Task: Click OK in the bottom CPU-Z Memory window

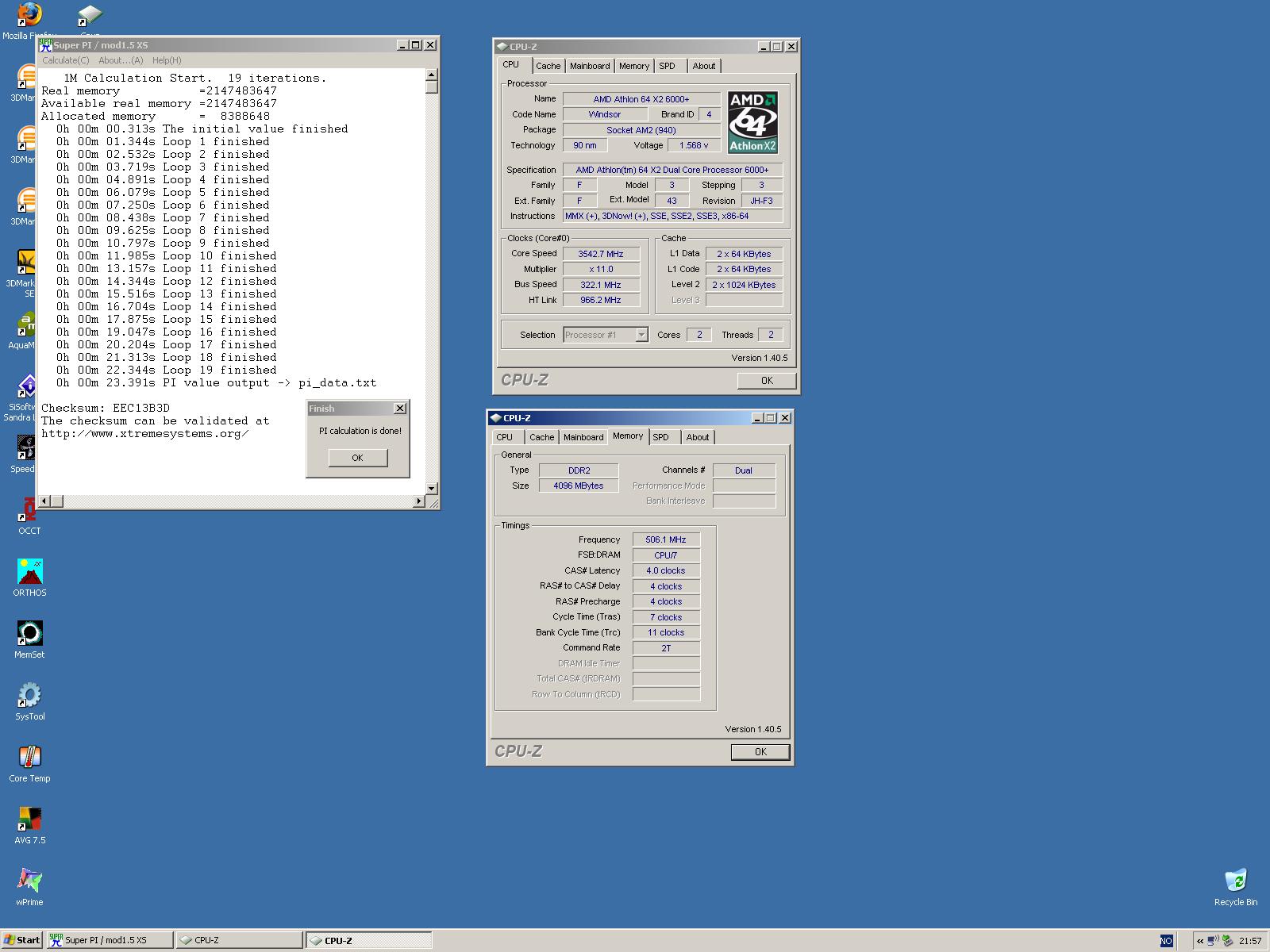Action: click(760, 752)
